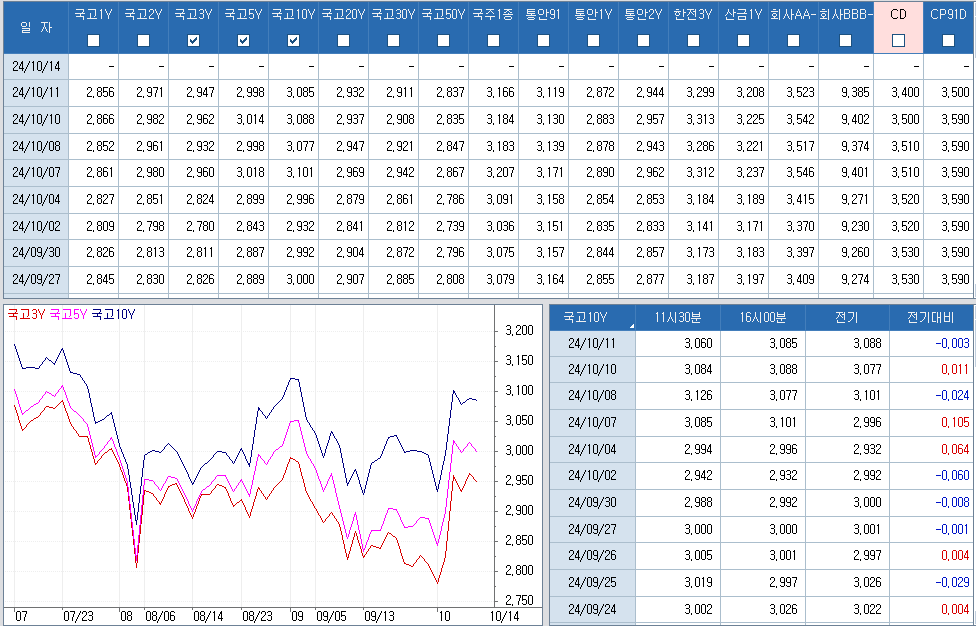
Task: Tick the 국고30Y checkbox
Action: click(393, 41)
